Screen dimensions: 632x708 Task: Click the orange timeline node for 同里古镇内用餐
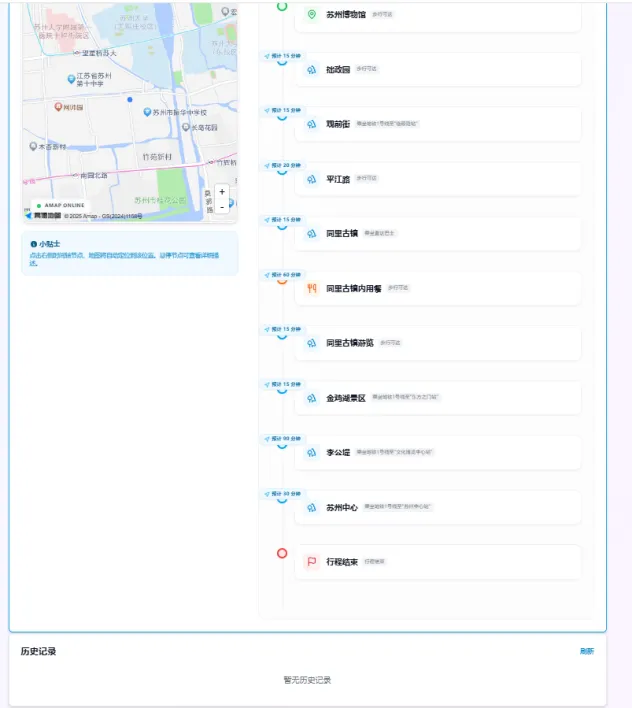282,281
